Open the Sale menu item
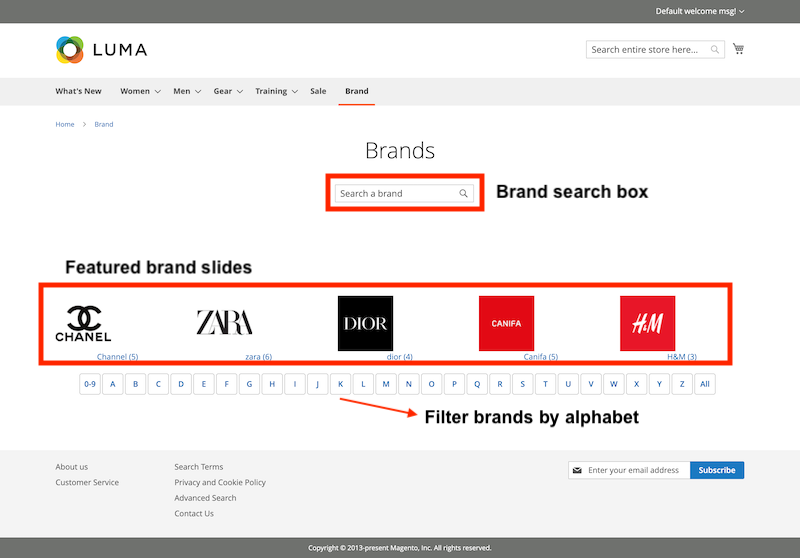Viewport: 800px width, 558px height. [x=318, y=91]
